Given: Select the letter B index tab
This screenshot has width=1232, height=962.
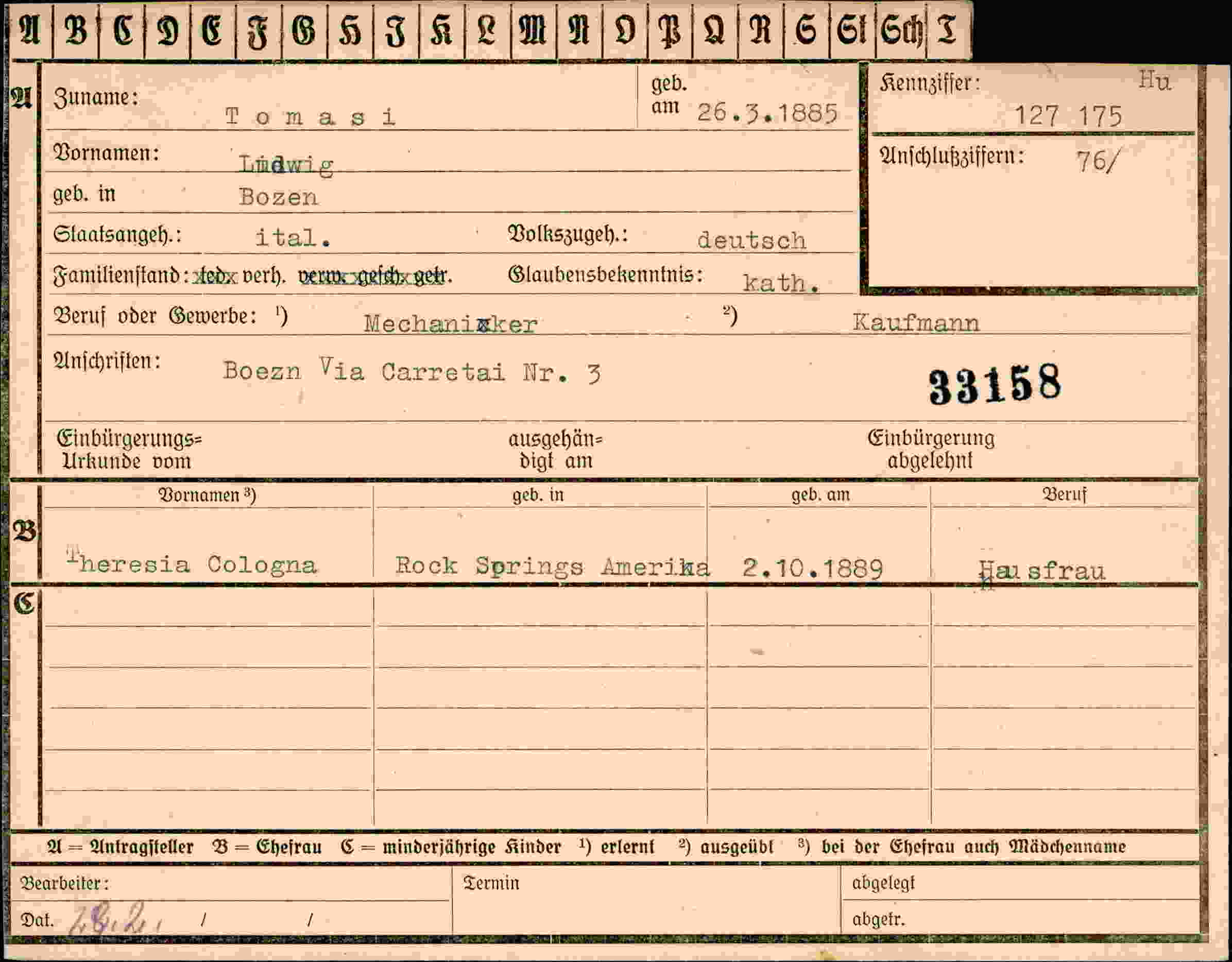Looking at the screenshot, I should coord(76,30).
